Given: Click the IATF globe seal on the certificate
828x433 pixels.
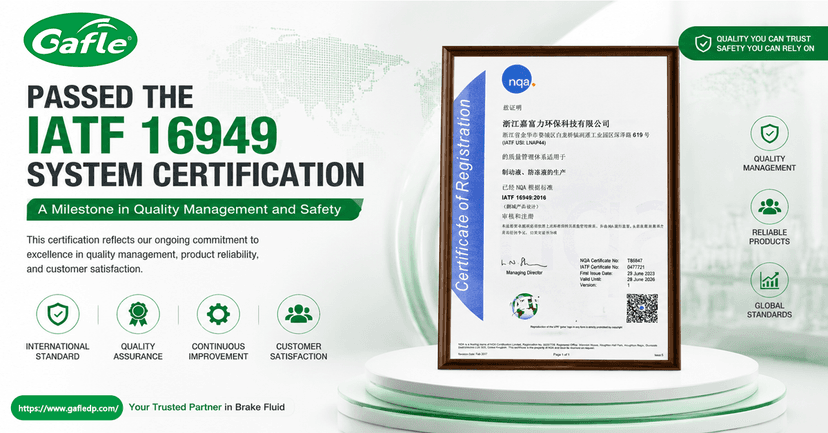Looking at the screenshot, I should 524,306.
